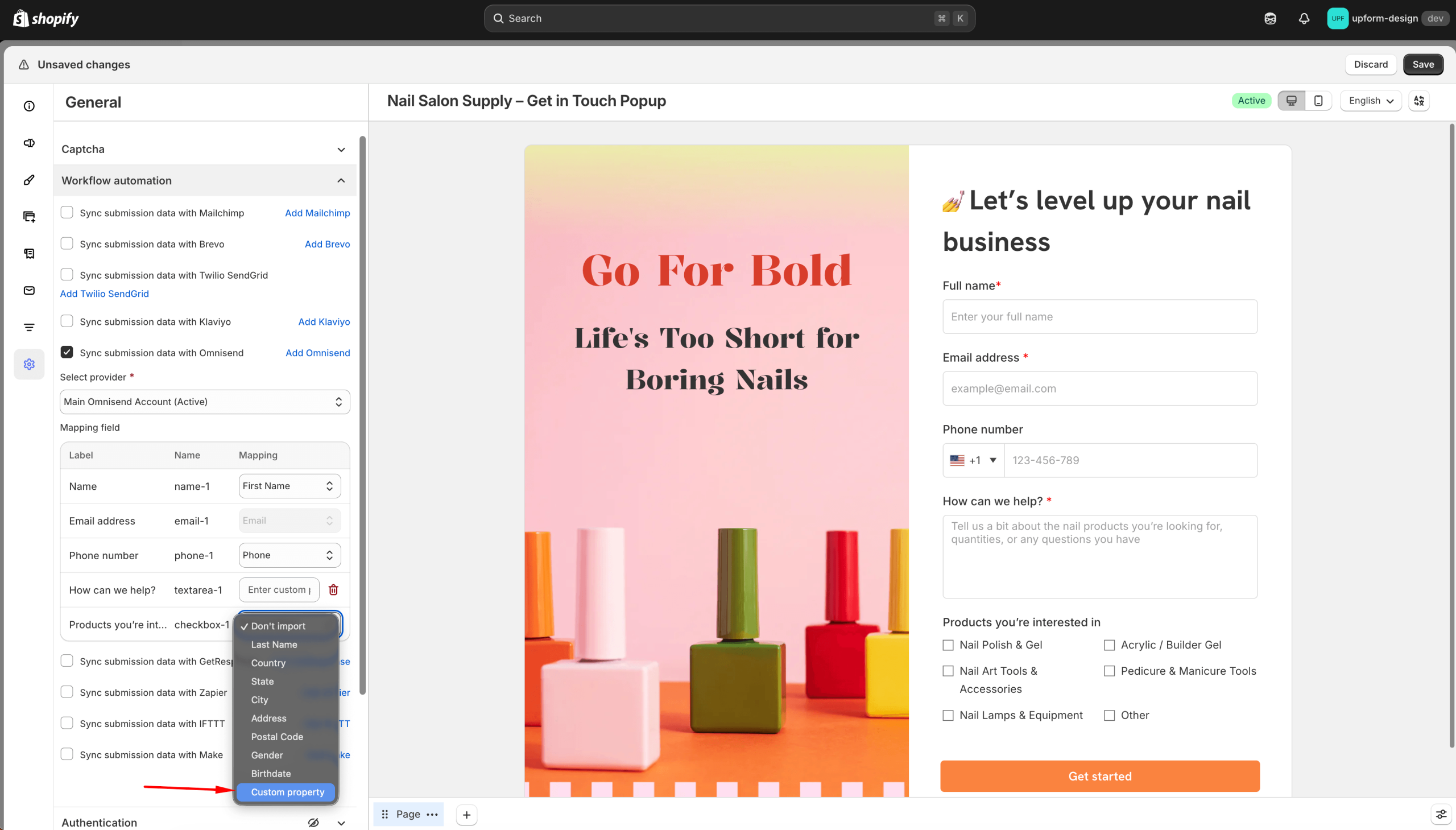Enable Sync submission data with Mailchimp
The image size is (1456, 830).
tap(67, 213)
